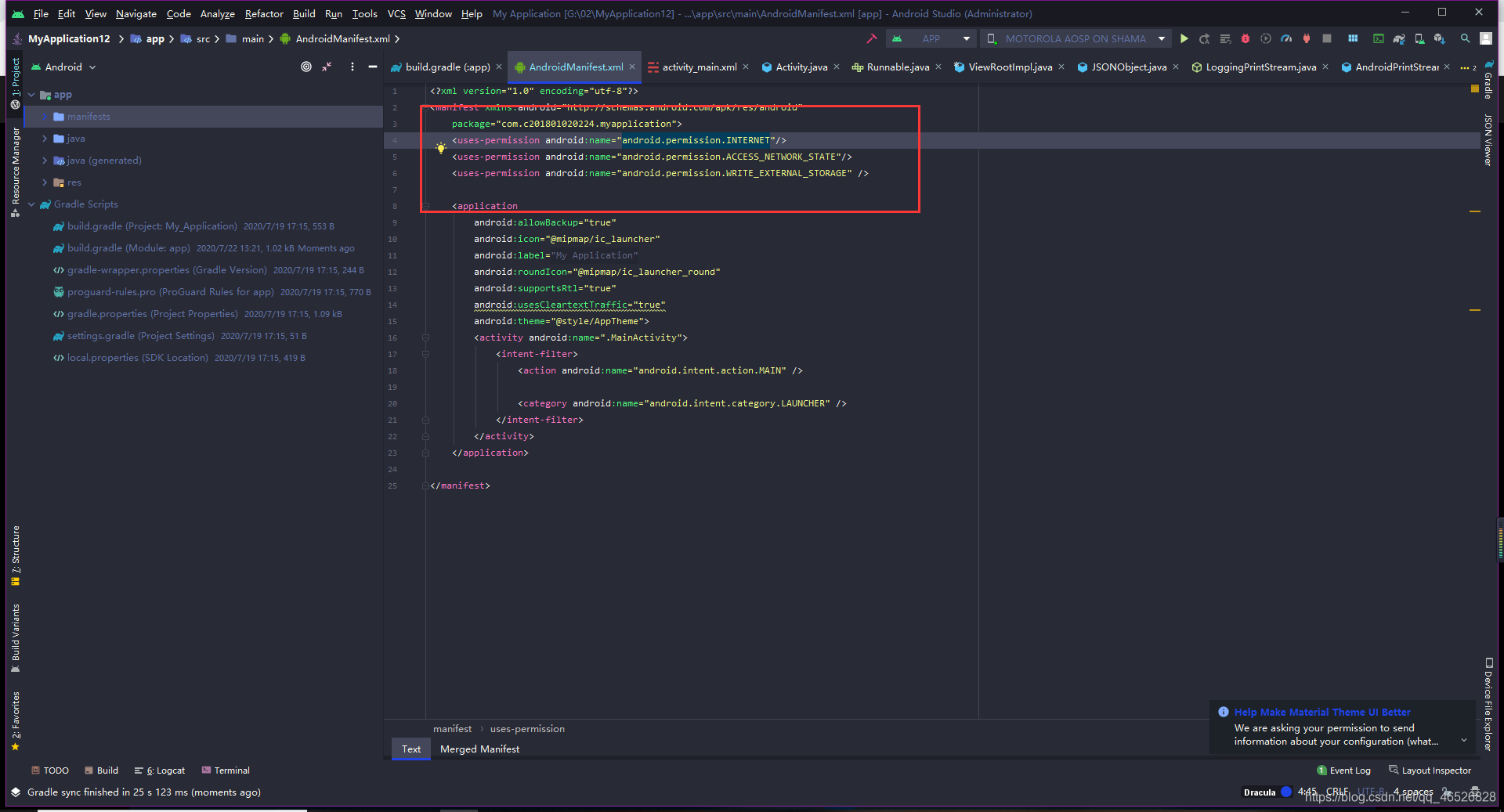Attach debugger to Android process icon

(1307, 38)
